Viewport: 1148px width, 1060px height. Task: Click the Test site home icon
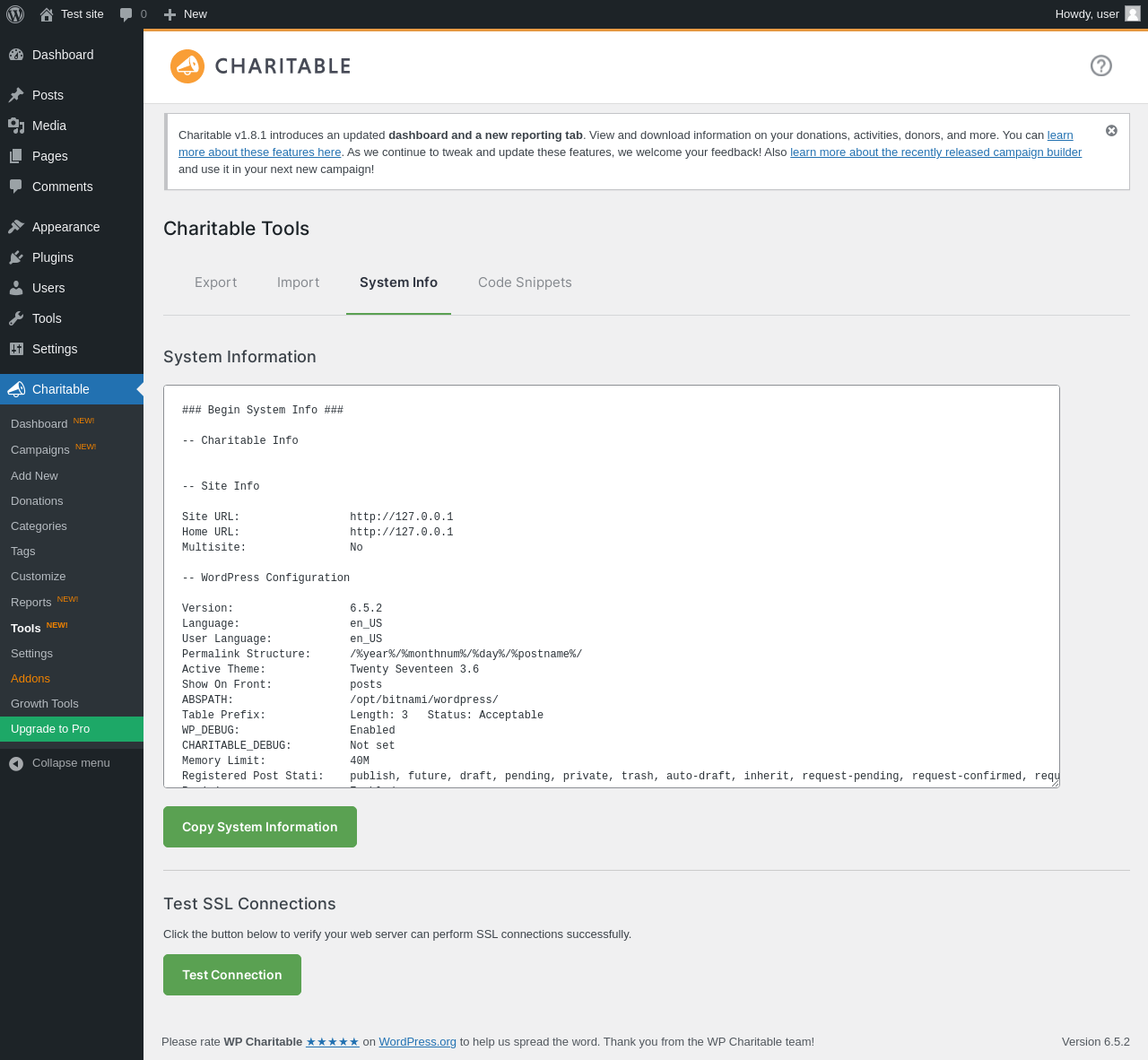point(47,14)
